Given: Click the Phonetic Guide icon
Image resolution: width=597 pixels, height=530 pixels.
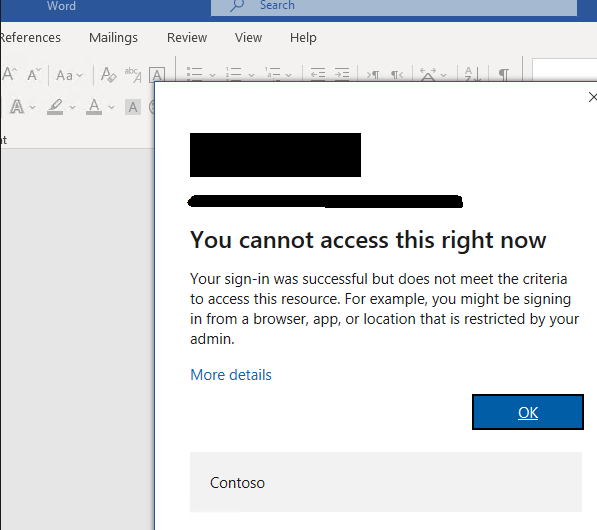Looking at the screenshot, I should (x=132, y=75).
